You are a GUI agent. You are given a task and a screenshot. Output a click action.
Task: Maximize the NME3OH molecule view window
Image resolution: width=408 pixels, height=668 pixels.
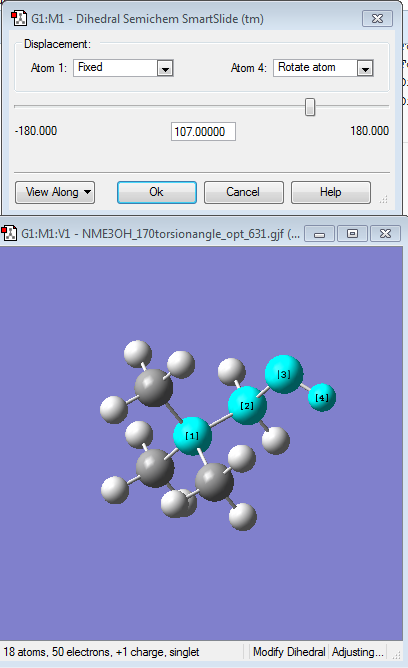(352, 234)
